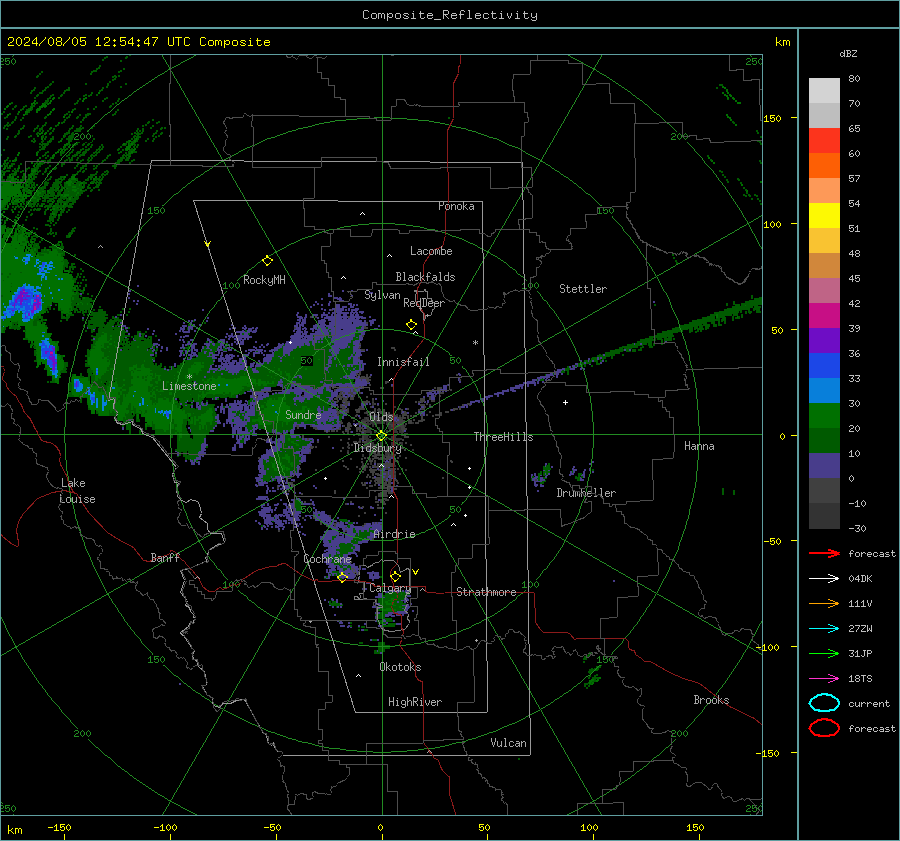Image resolution: width=900 pixels, height=841 pixels.
Task: Select the green 31JP arrow icon
Action: pyautogui.click(x=824, y=653)
